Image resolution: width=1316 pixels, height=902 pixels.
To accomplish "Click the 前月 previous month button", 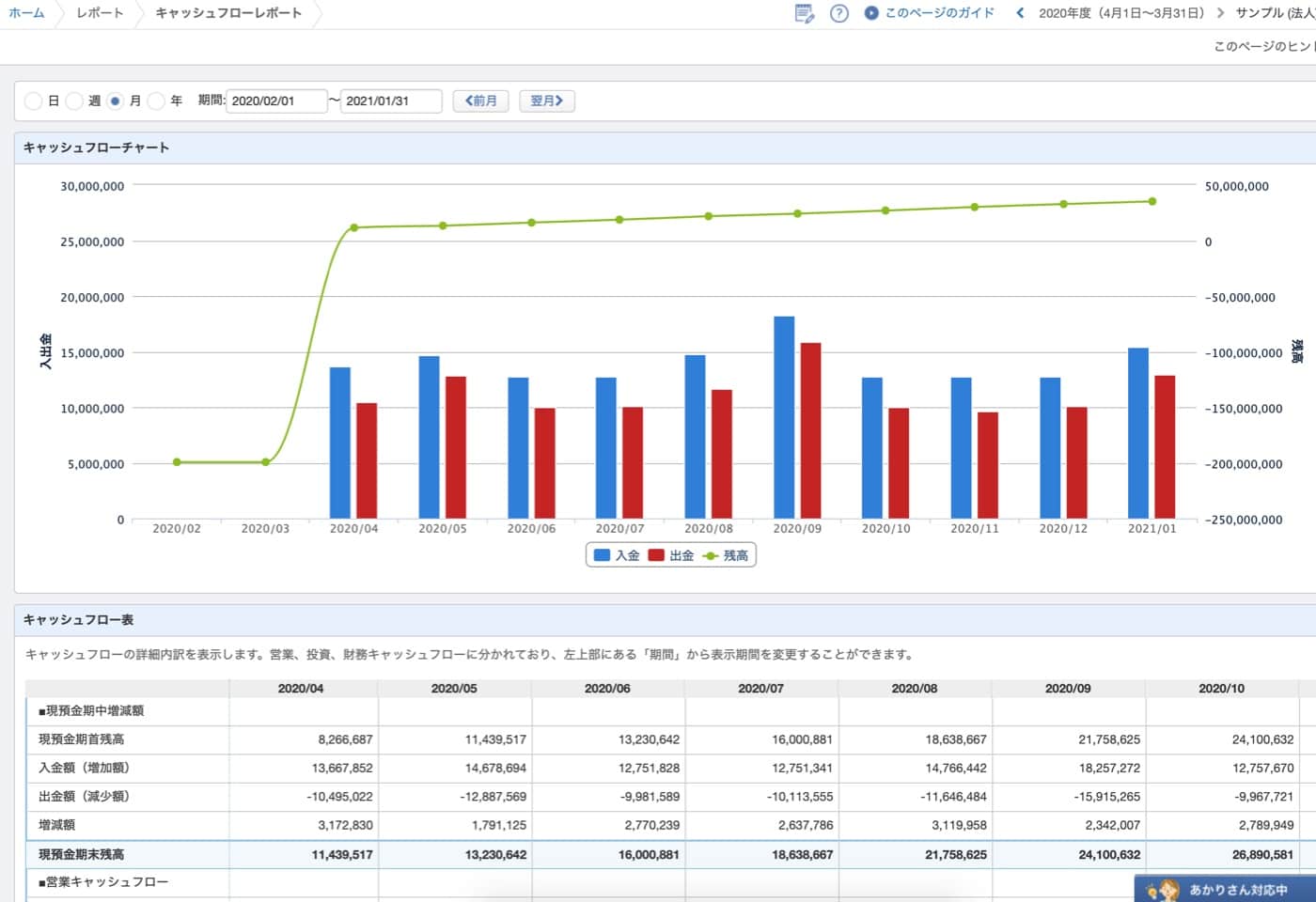I will [480, 101].
